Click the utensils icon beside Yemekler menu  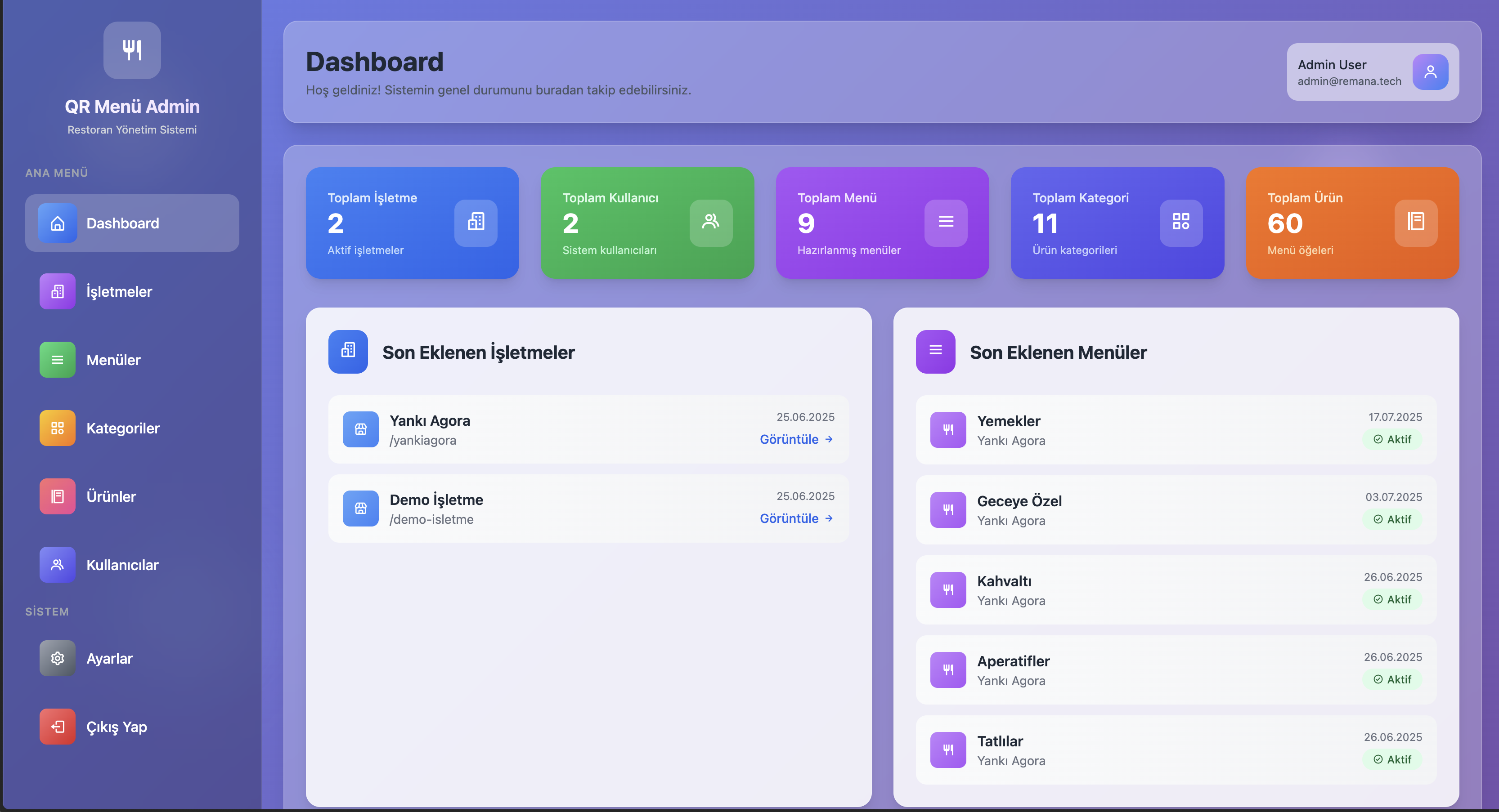[947, 430]
